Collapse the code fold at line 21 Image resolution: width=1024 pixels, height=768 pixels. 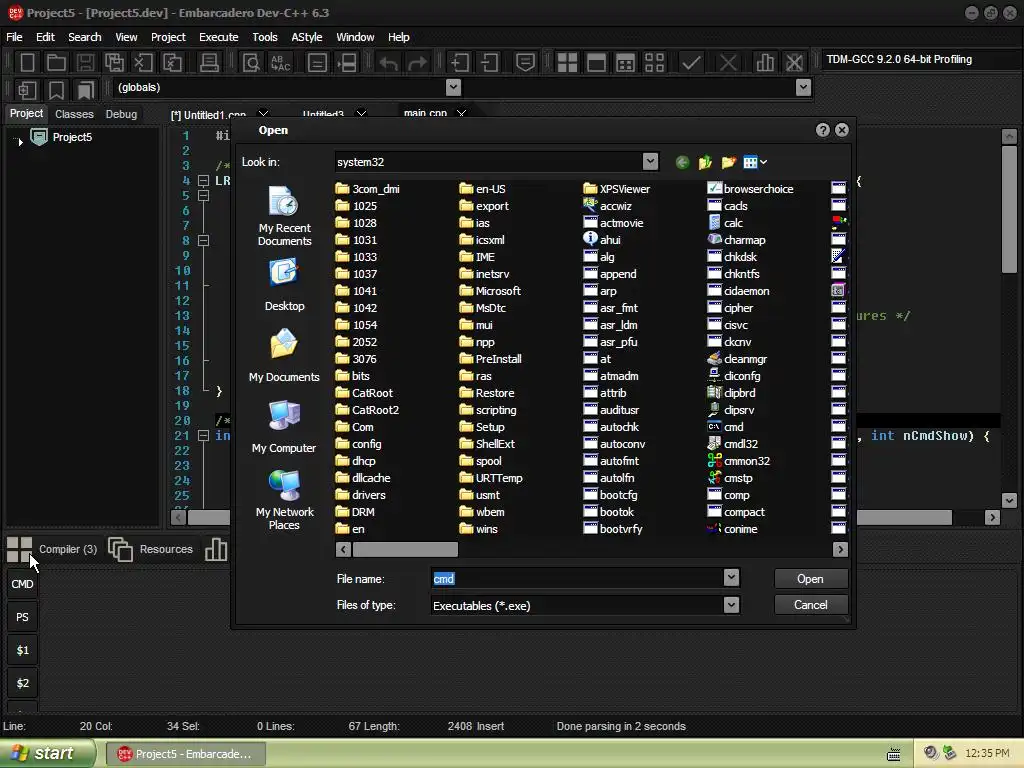[204, 436]
